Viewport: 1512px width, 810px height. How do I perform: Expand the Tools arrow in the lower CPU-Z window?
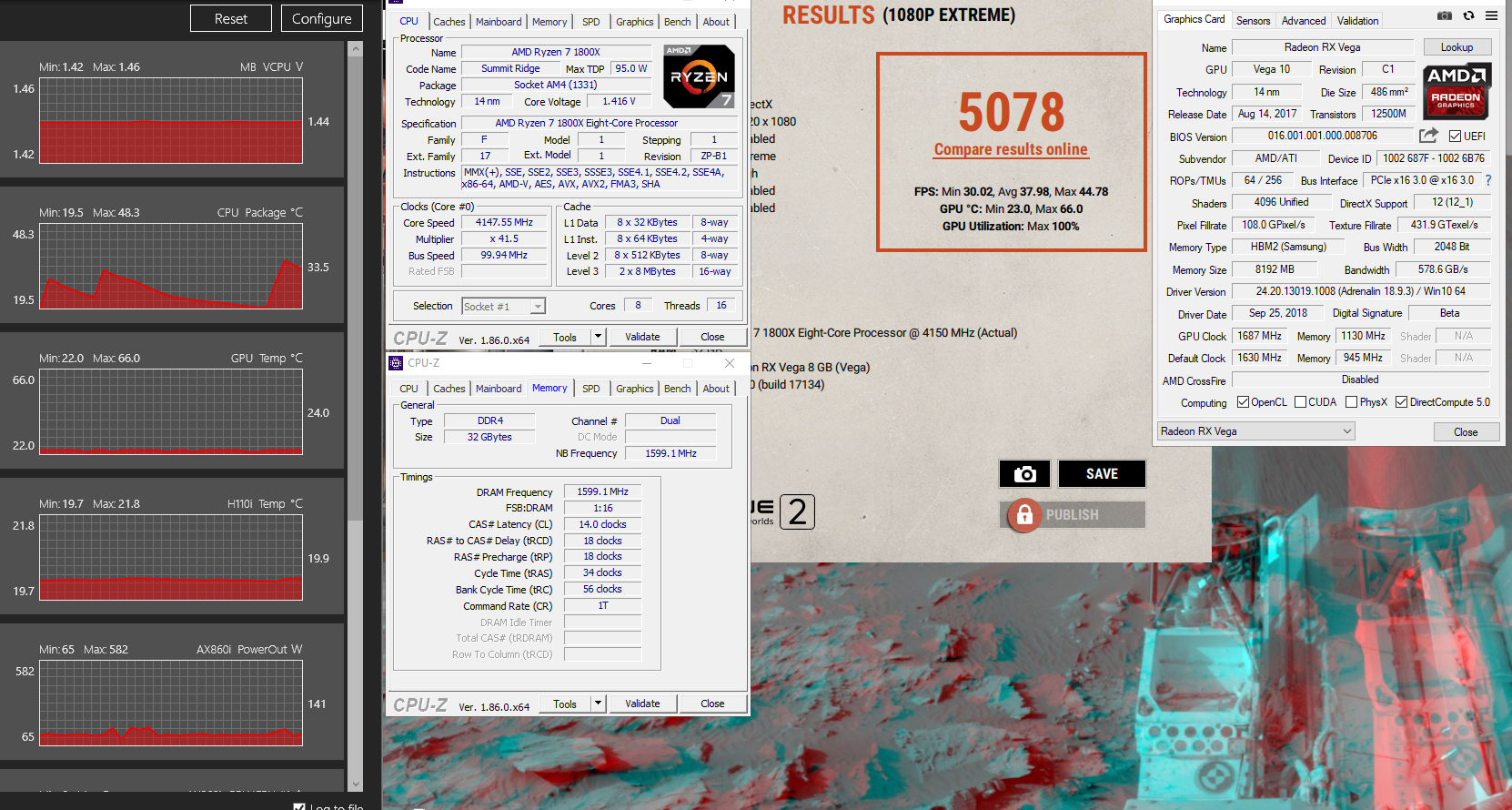[598, 704]
